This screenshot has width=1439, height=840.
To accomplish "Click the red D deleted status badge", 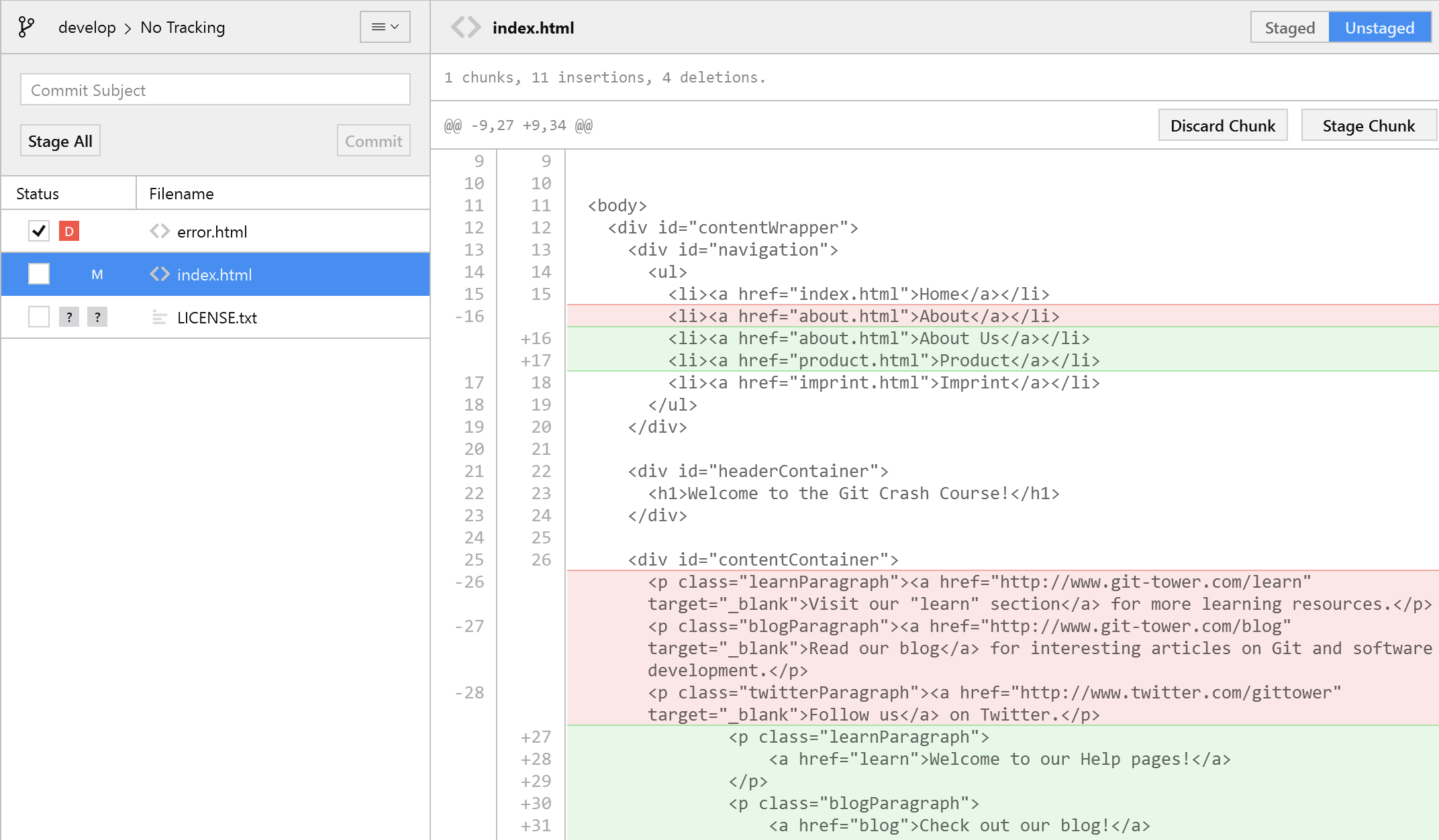I will [69, 231].
